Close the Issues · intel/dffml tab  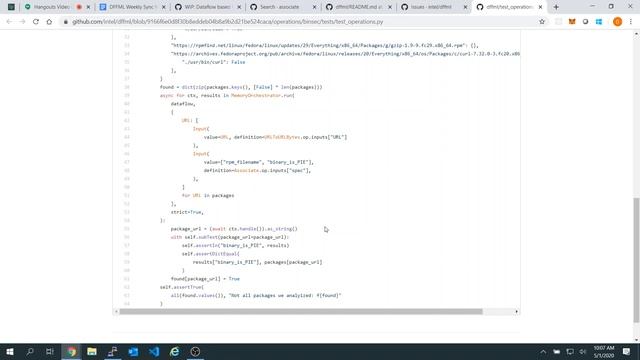(x=465, y=7)
